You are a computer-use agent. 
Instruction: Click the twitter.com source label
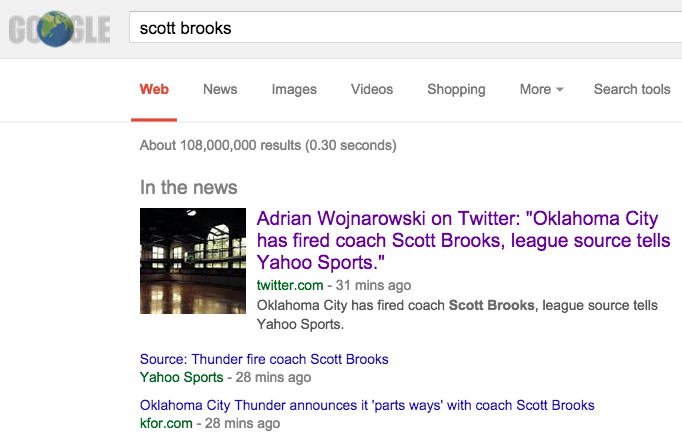tap(290, 285)
